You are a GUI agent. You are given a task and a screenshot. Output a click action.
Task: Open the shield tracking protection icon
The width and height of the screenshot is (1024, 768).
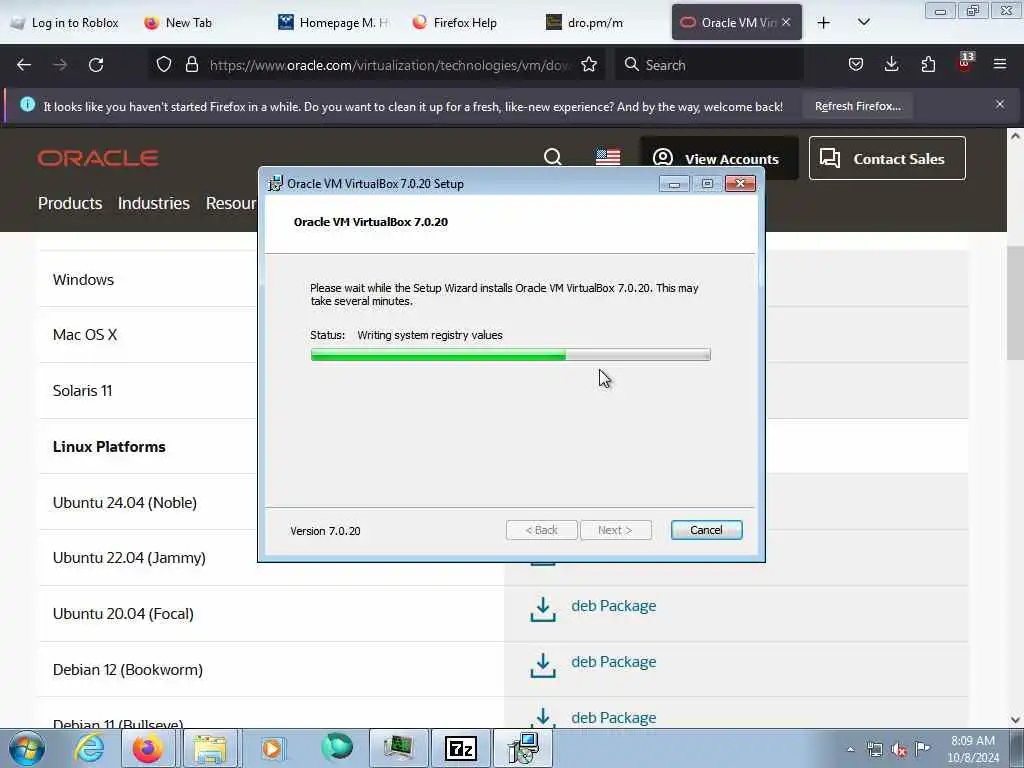tap(164, 64)
